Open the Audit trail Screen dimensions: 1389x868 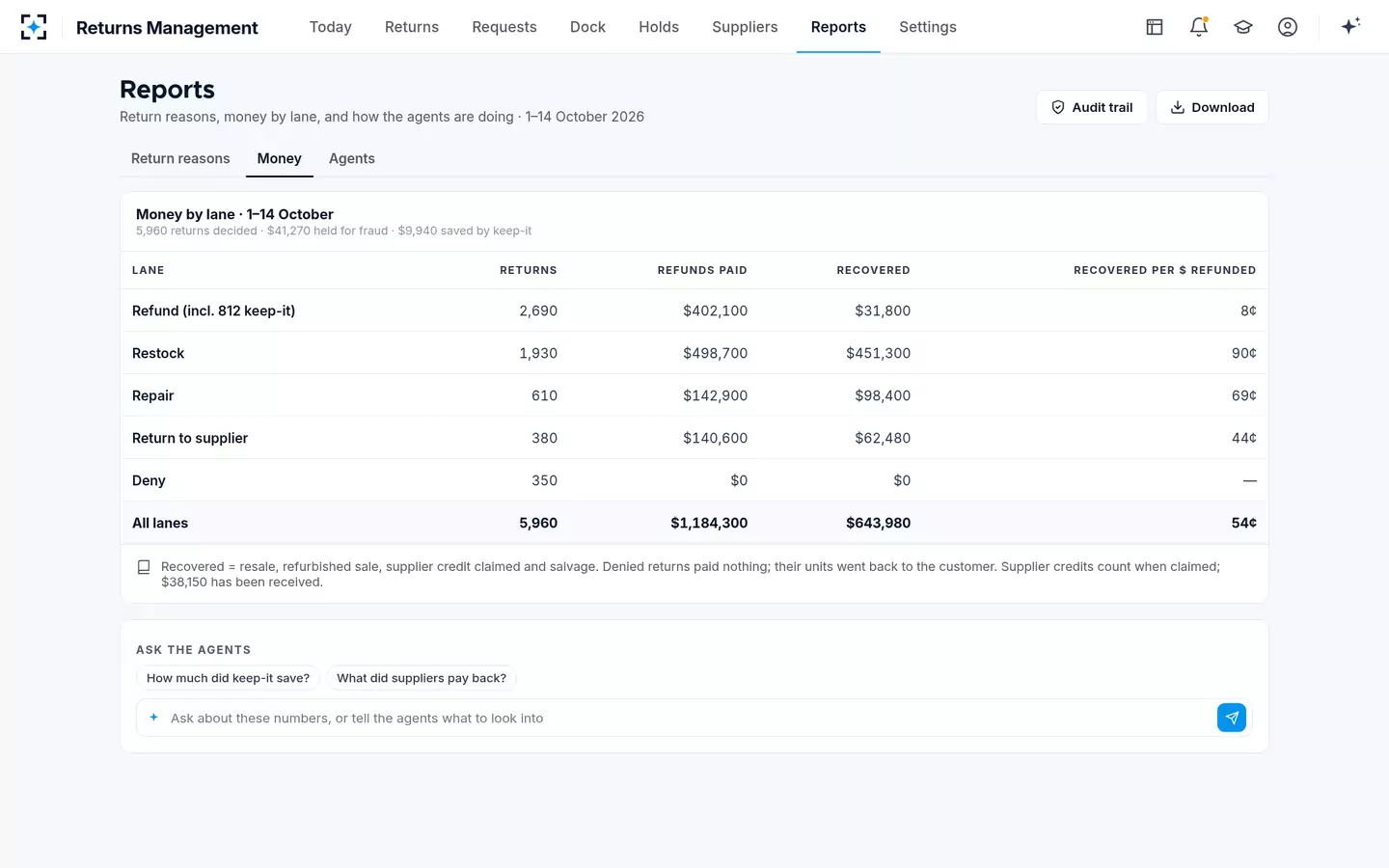1092,107
